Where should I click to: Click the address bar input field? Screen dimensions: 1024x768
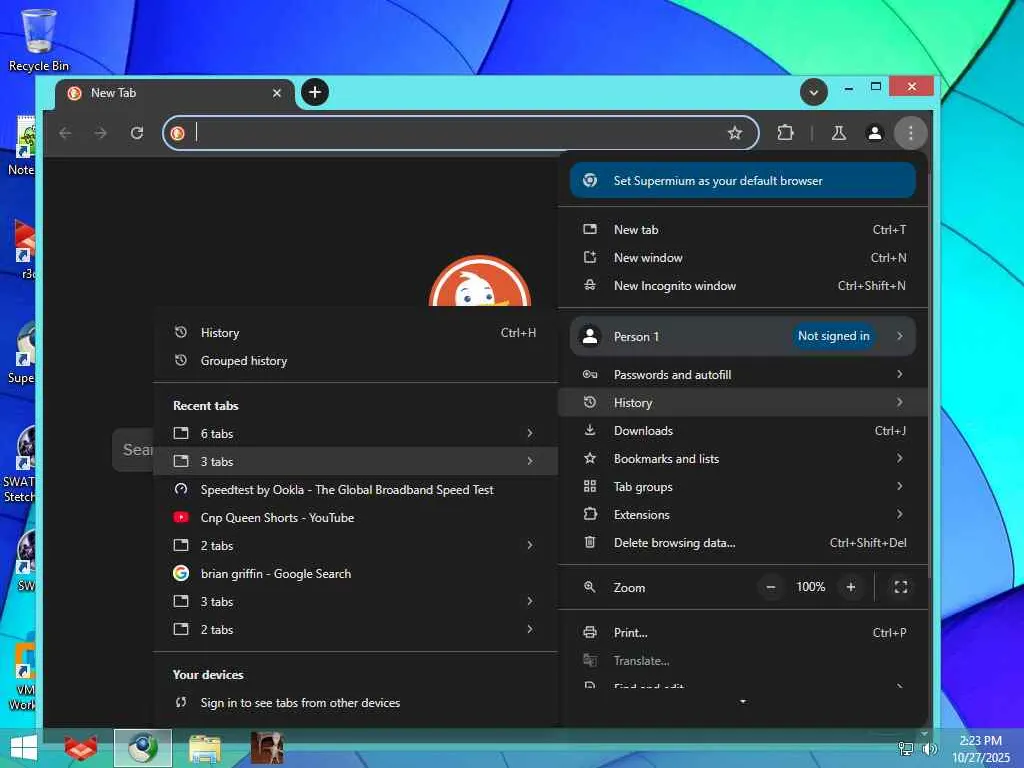(455, 133)
